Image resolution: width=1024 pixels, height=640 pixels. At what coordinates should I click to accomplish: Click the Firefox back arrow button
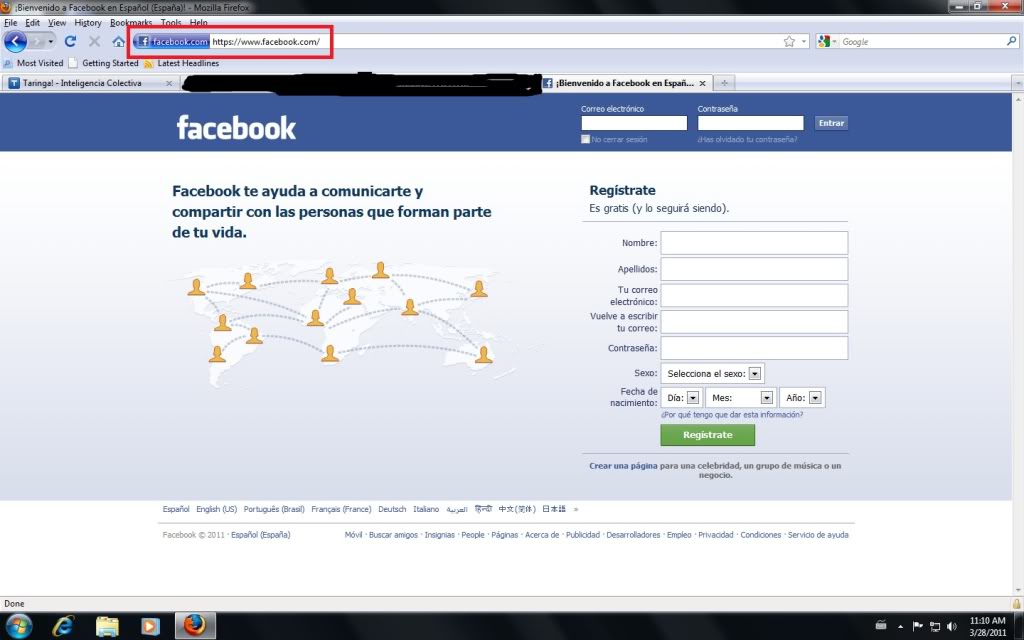pyautogui.click(x=15, y=42)
